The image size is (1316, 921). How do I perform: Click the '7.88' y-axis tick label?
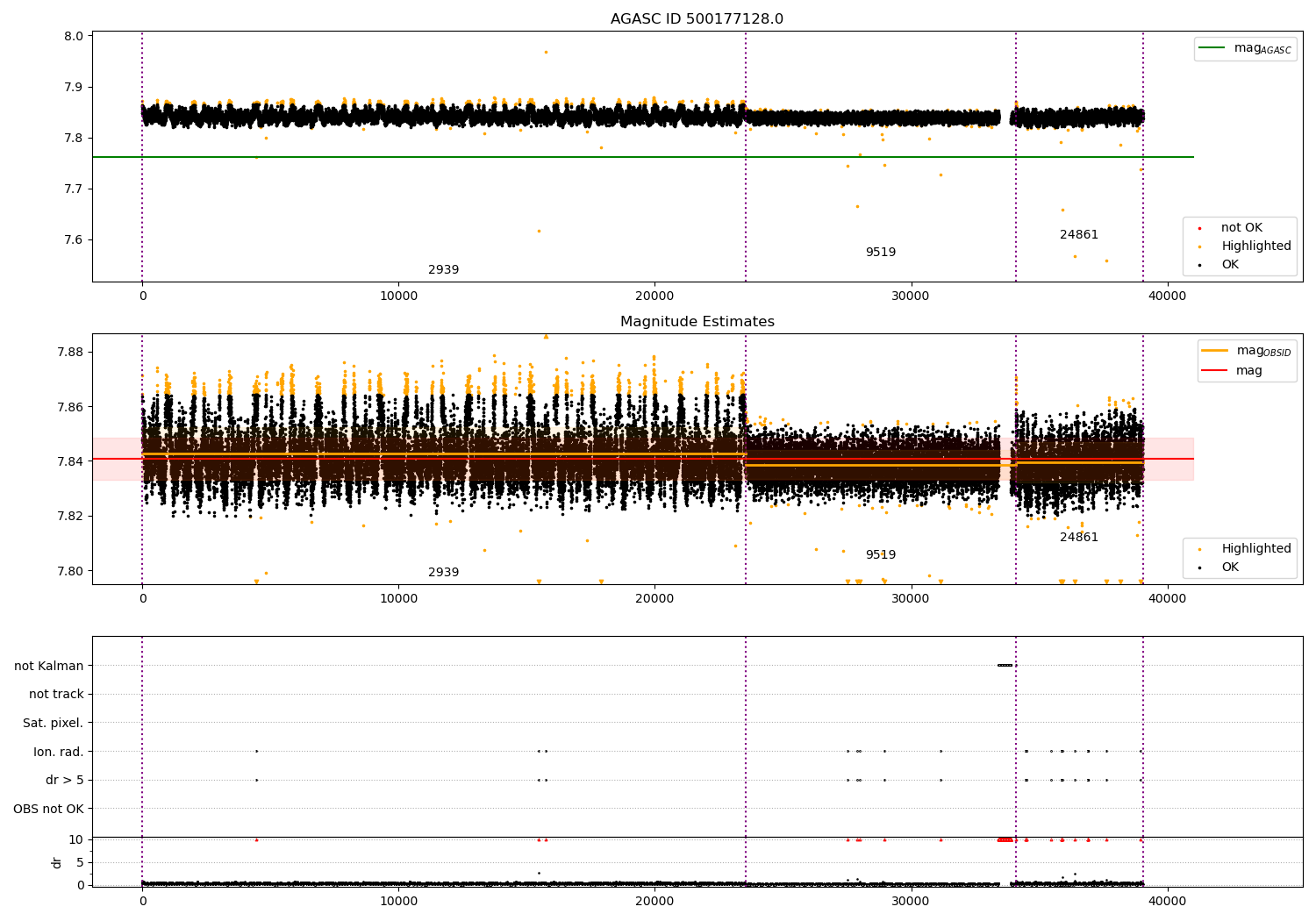tap(71, 353)
